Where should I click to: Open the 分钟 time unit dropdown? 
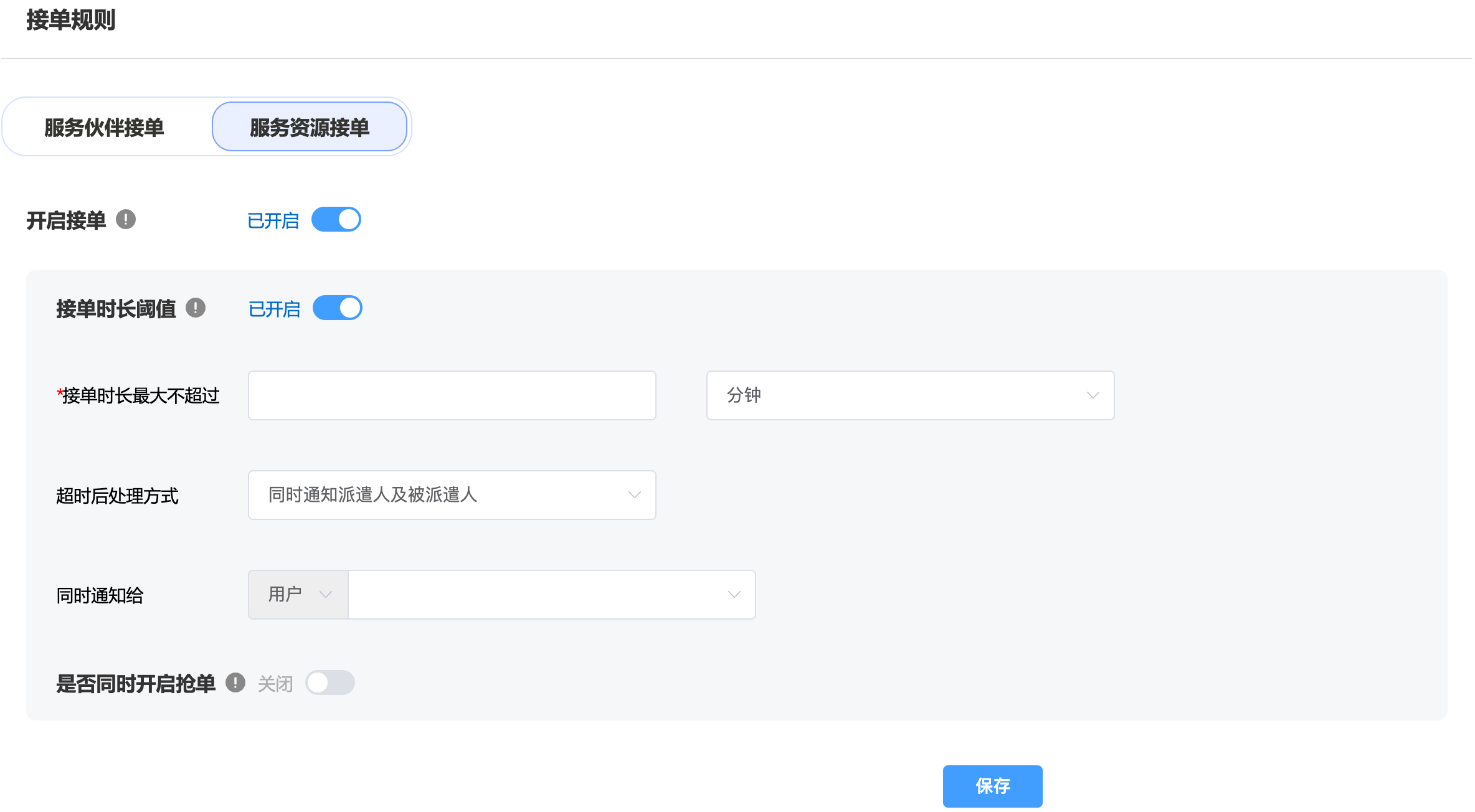[909, 395]
